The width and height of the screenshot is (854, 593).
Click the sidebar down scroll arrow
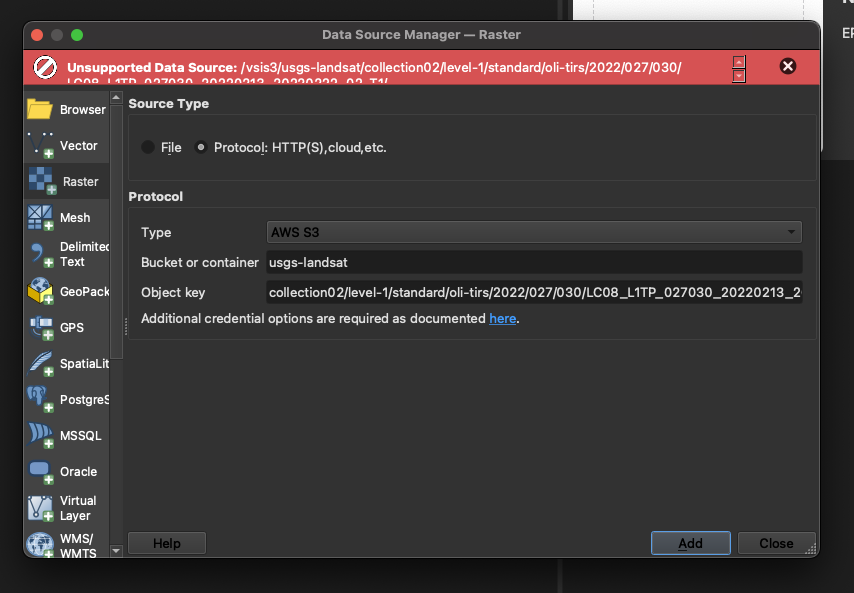(115, 551)
